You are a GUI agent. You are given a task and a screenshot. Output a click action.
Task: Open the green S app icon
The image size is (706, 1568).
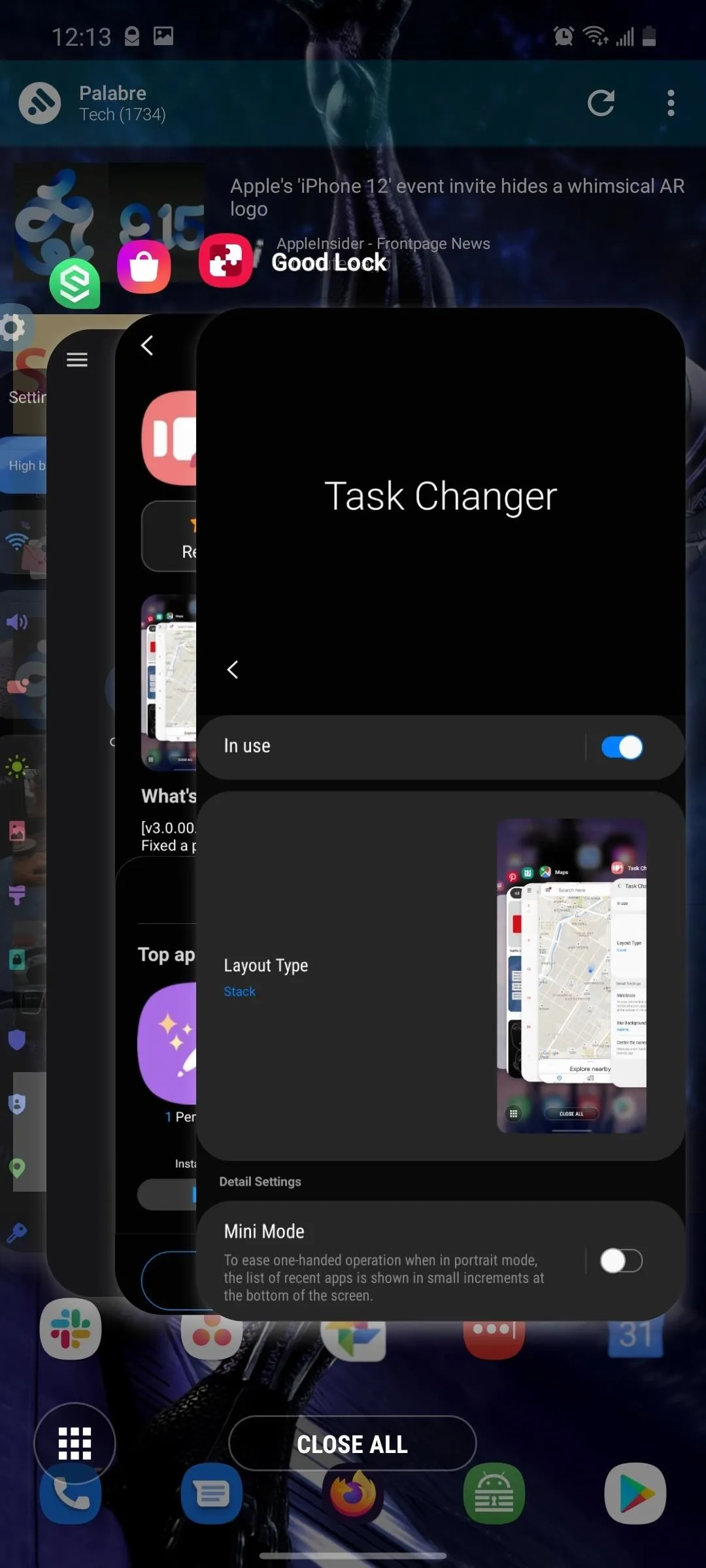[75, 284]
